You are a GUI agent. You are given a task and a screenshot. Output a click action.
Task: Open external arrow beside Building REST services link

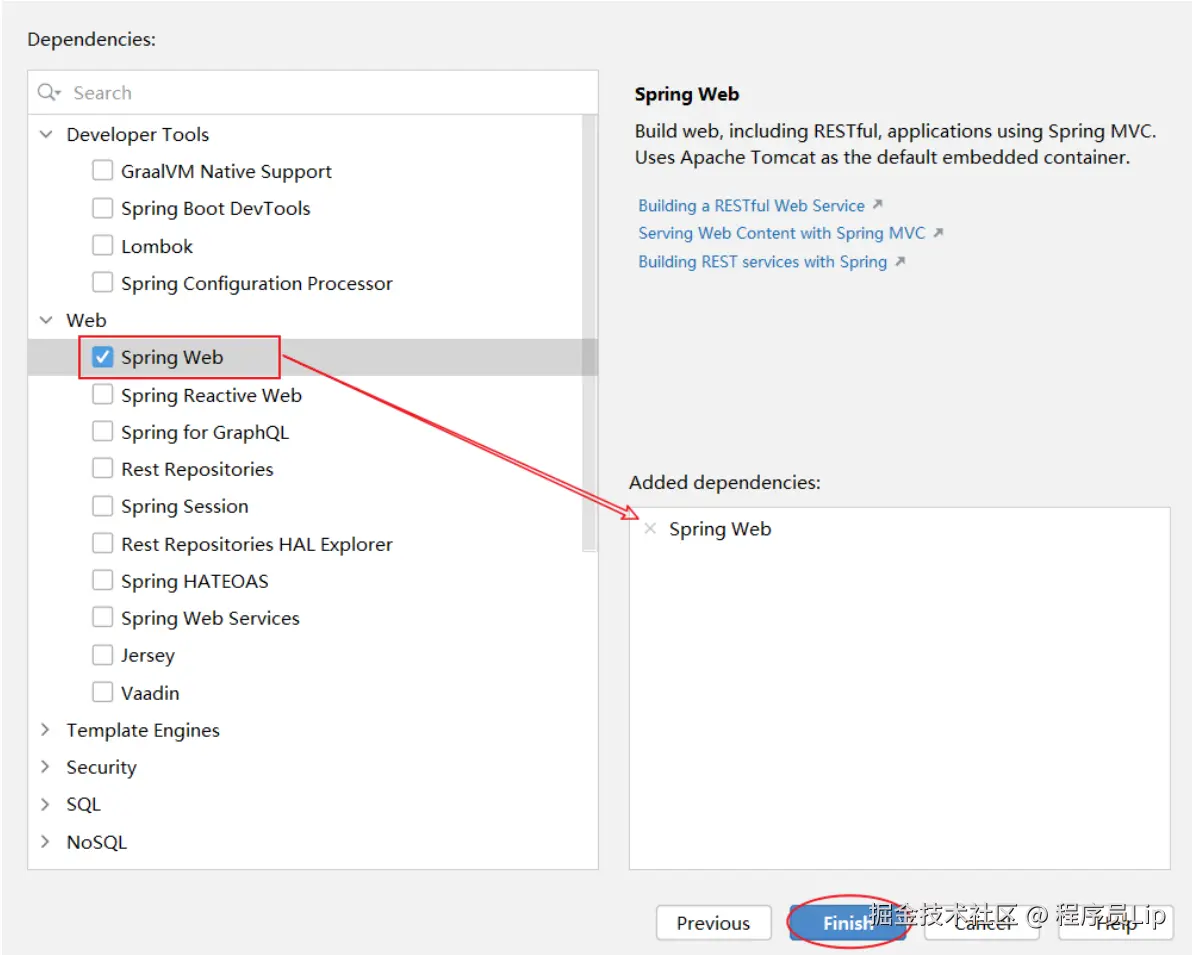click(x=900, y=262)
